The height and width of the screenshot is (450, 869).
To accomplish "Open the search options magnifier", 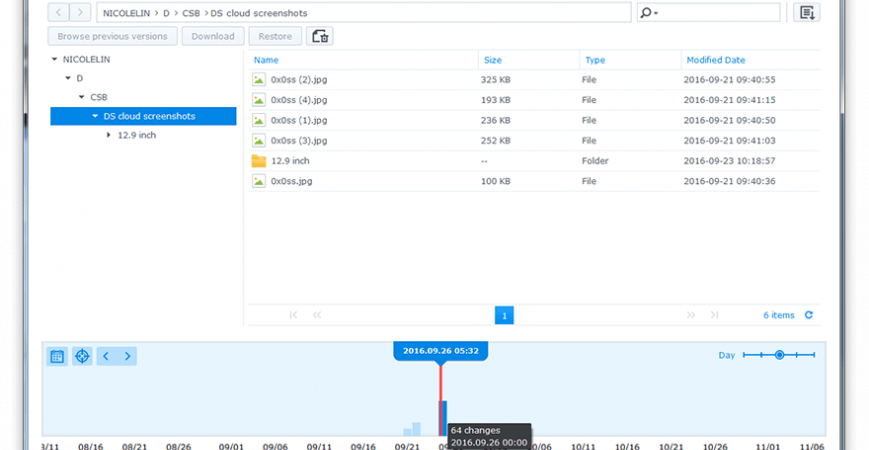I will tap(648, 13).
